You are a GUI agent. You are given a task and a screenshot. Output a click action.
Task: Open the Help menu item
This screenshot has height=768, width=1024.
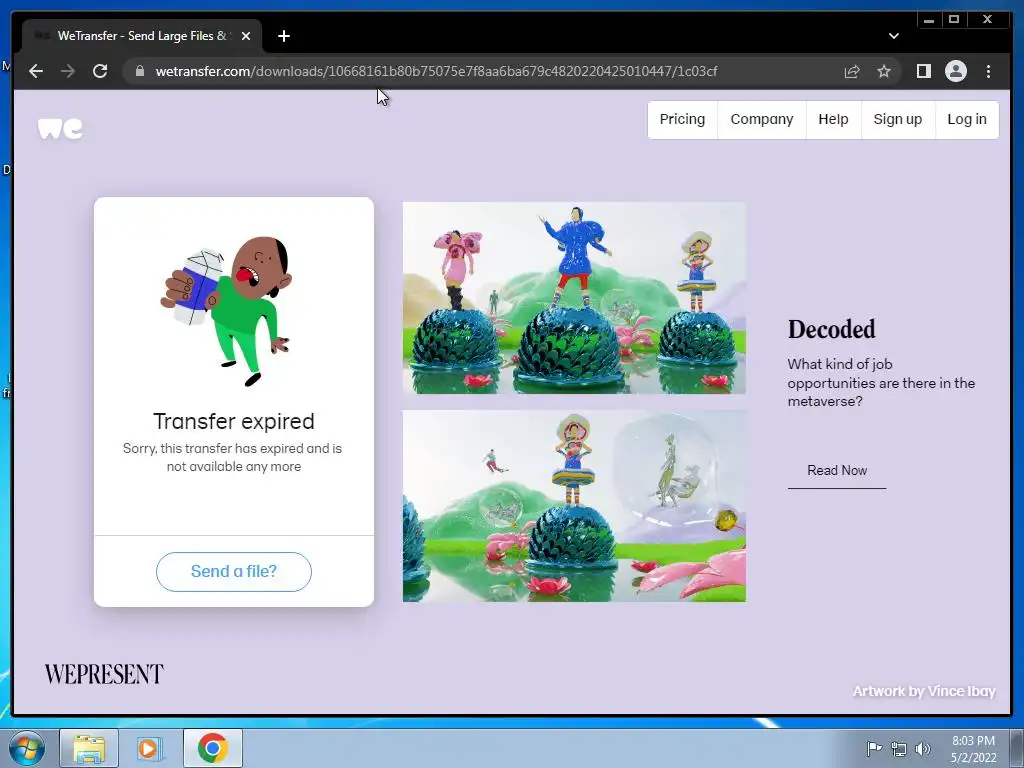(x=833, y=120)
